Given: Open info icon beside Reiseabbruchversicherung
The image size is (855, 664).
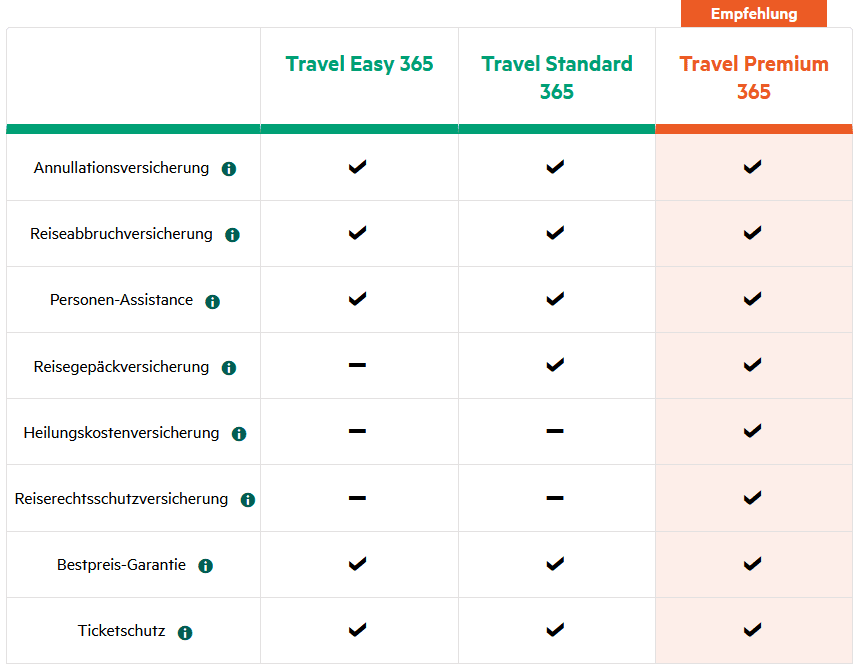Looking at the screenshot, I should click(232, 235).
